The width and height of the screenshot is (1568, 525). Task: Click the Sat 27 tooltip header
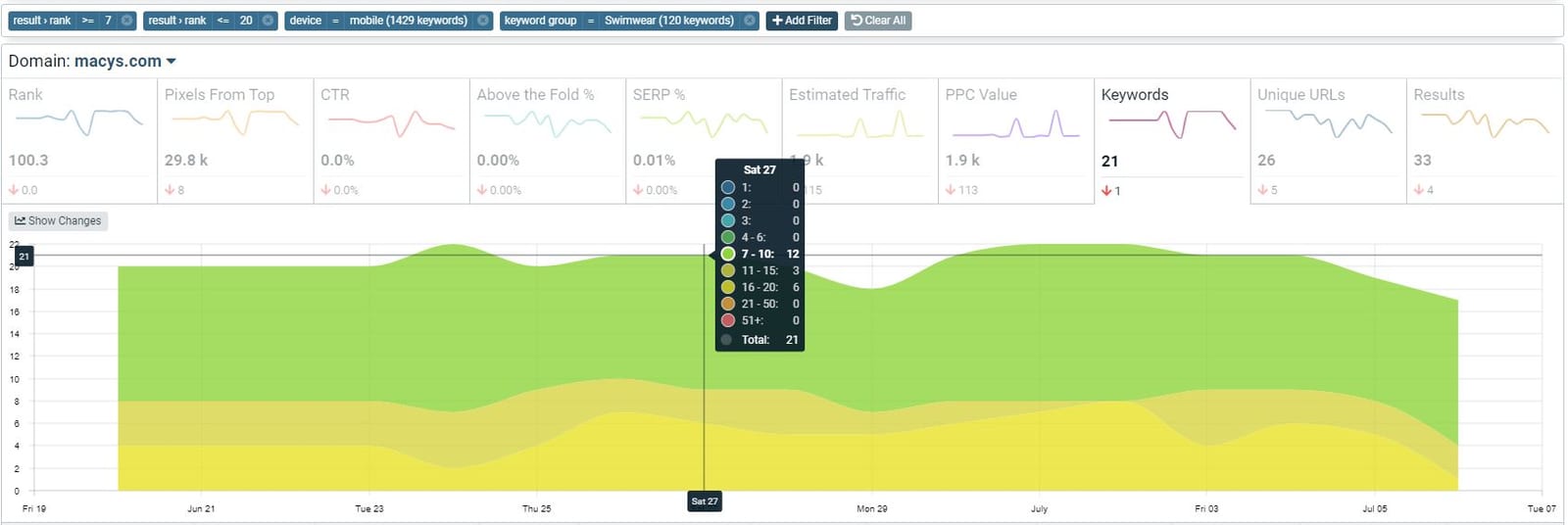click(x=759, y=169)
